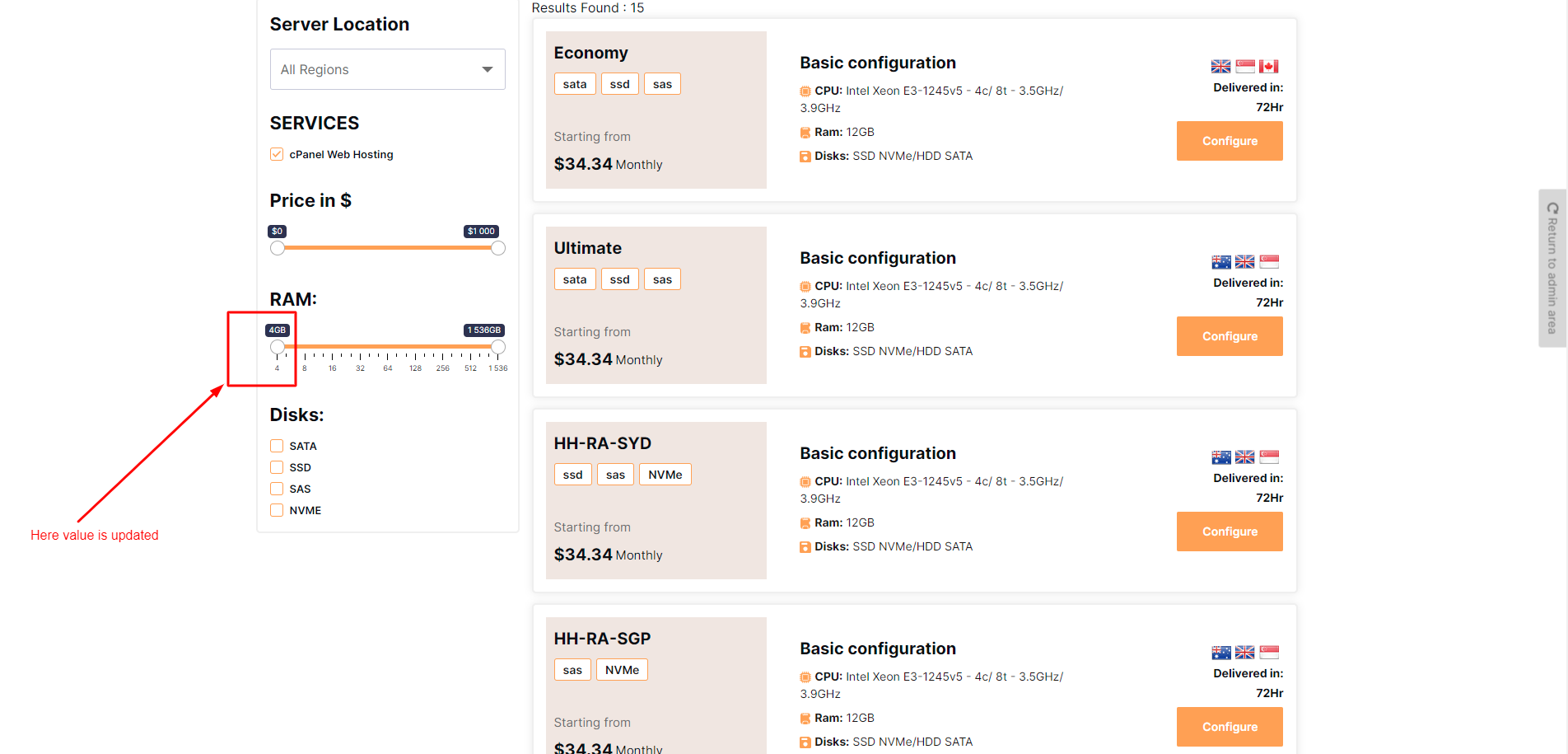Tick the NVME disk checkbox
This screenshot has width=1568, height=754.
coord(277,510)
